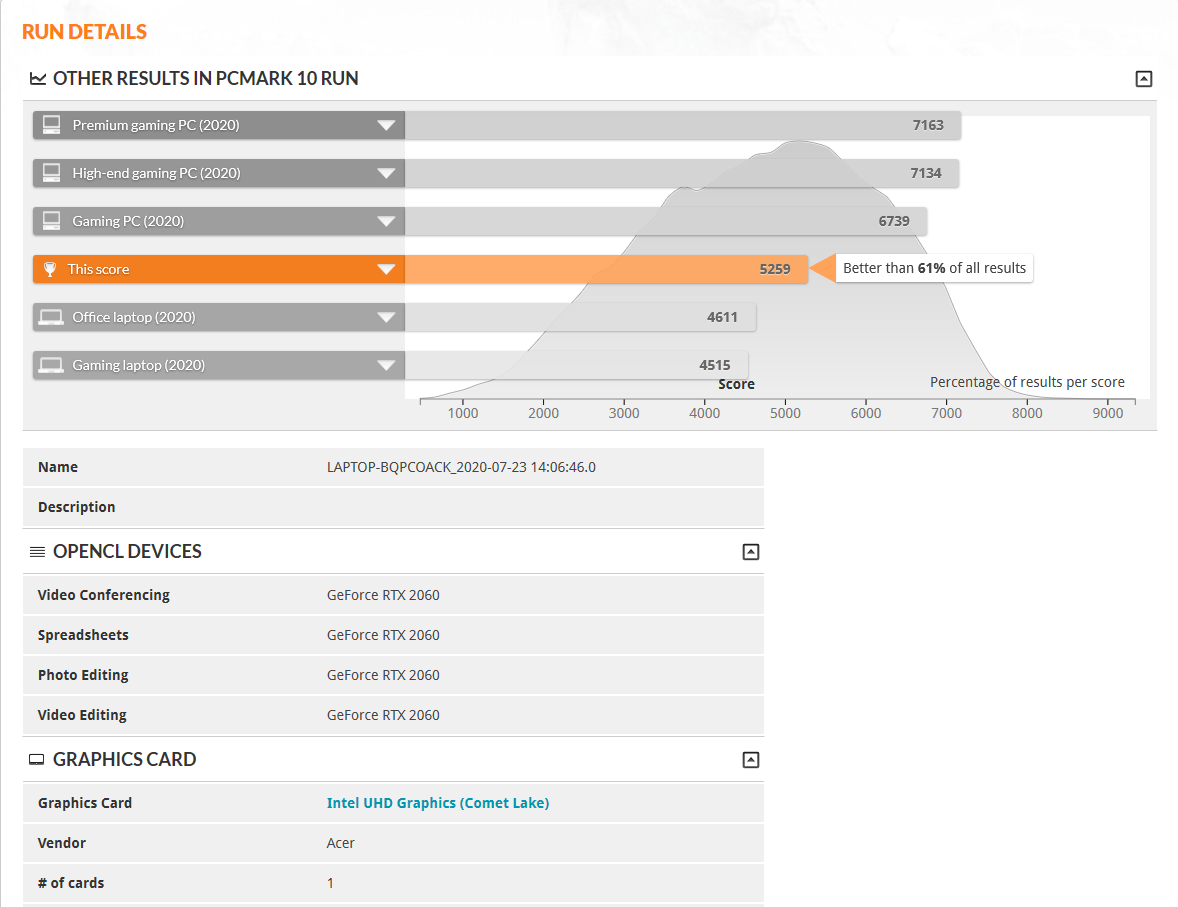Click the desktop icon beside High-end gaming PC
The height and width of the screenshot is (907, 1178).
[52, 173]
